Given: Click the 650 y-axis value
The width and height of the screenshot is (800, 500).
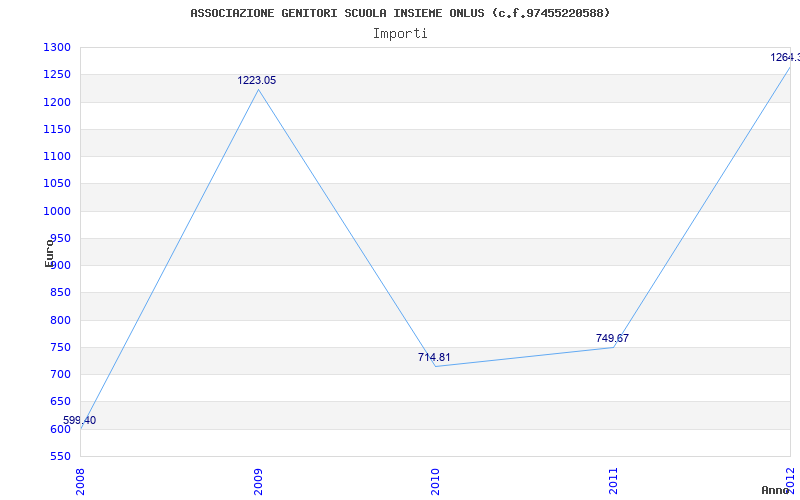Looking at the screenshot, I should [60, 401].
